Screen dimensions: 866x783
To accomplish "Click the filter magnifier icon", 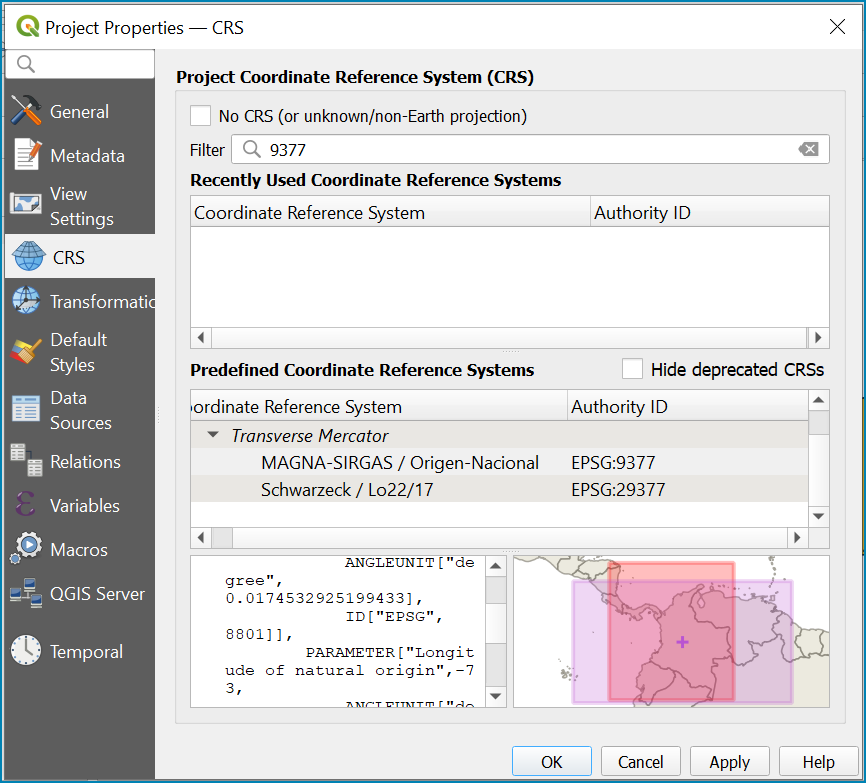I will [x=252, y=149].
